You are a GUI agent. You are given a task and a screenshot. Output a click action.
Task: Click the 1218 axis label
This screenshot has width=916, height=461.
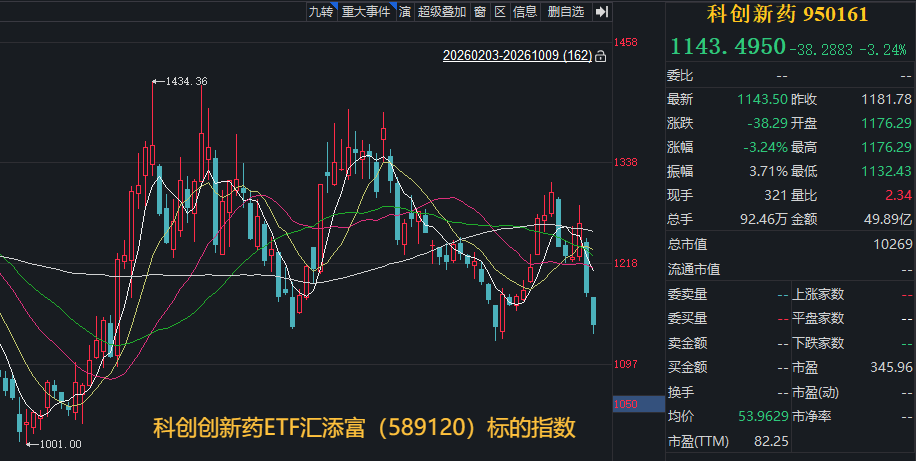626,264
